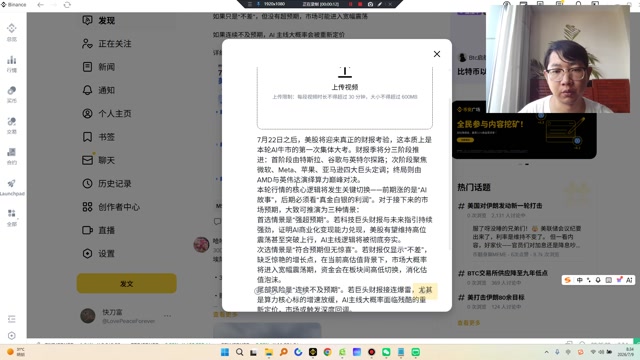Click the 发现 discover icon

(x=87, y=20)
